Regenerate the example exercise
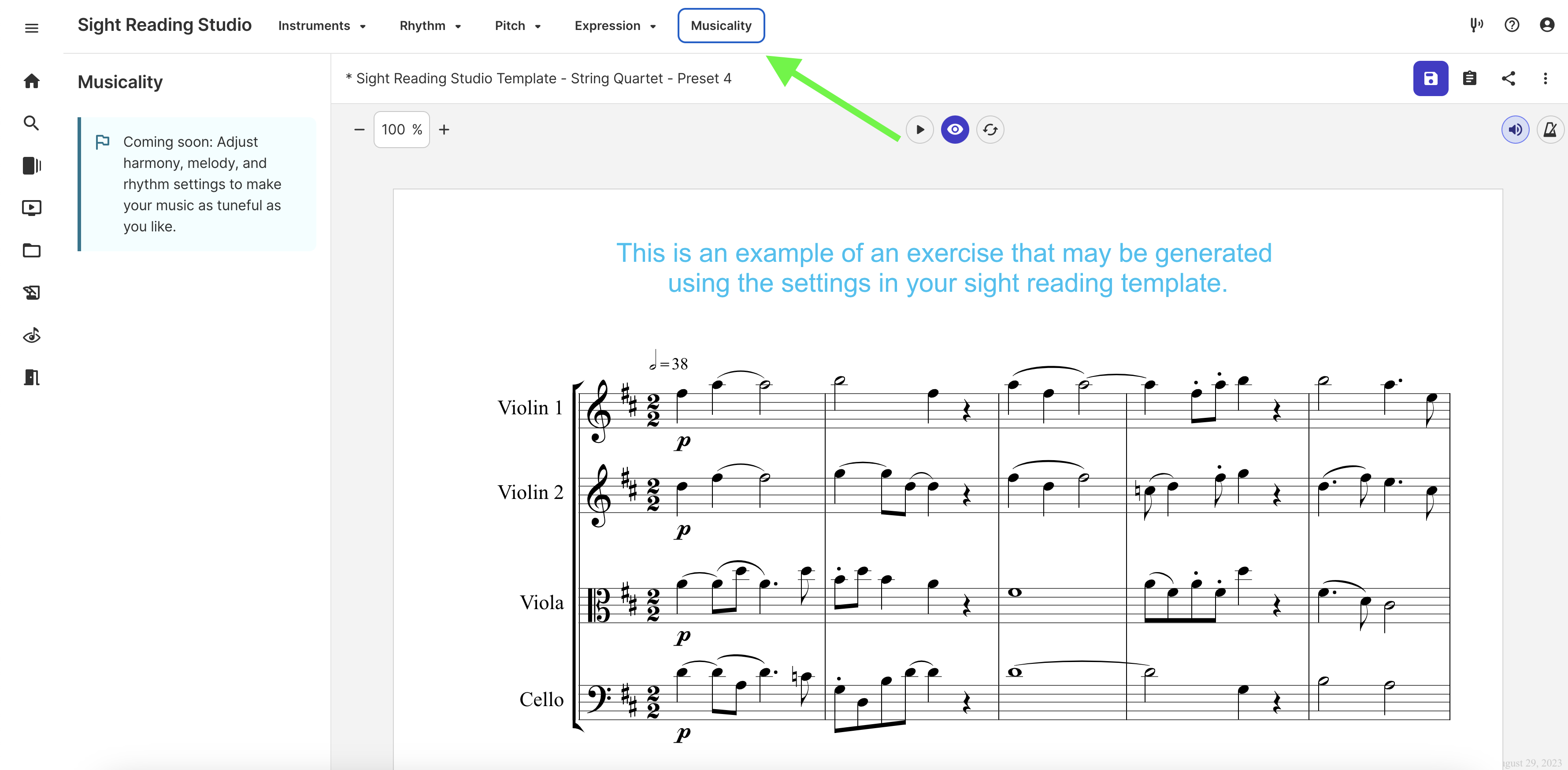The image size is (1568, 770). (990, 130)
